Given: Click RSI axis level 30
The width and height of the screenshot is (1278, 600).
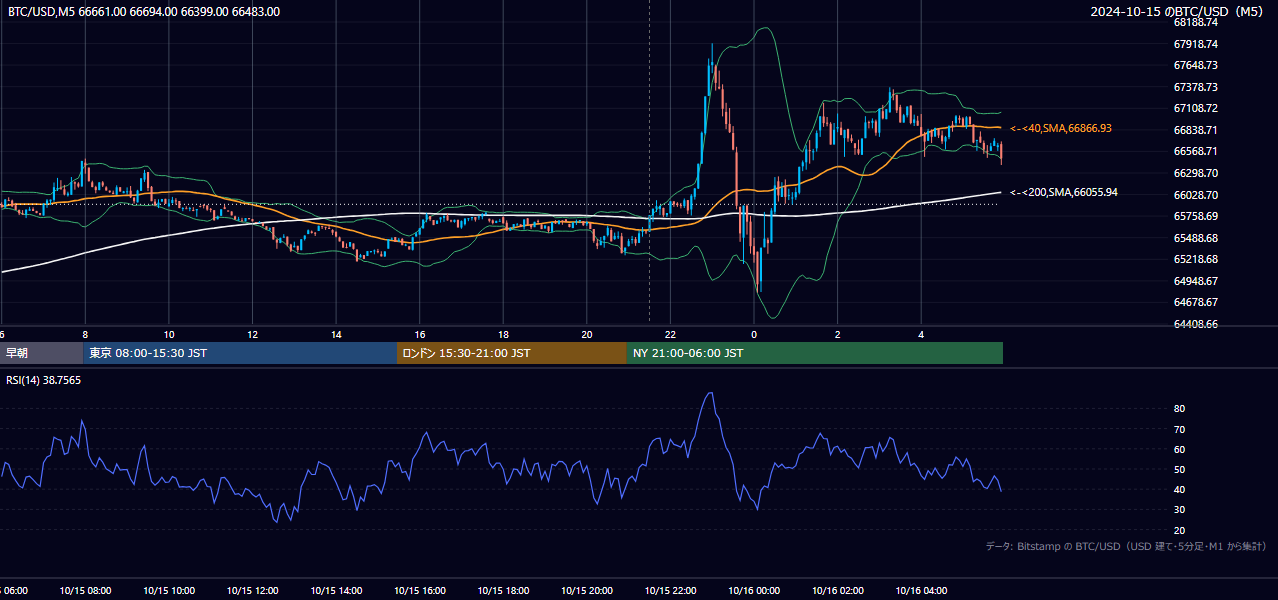Looking at the screenshot, I should pyautogui.click(x=1179, y=510).
